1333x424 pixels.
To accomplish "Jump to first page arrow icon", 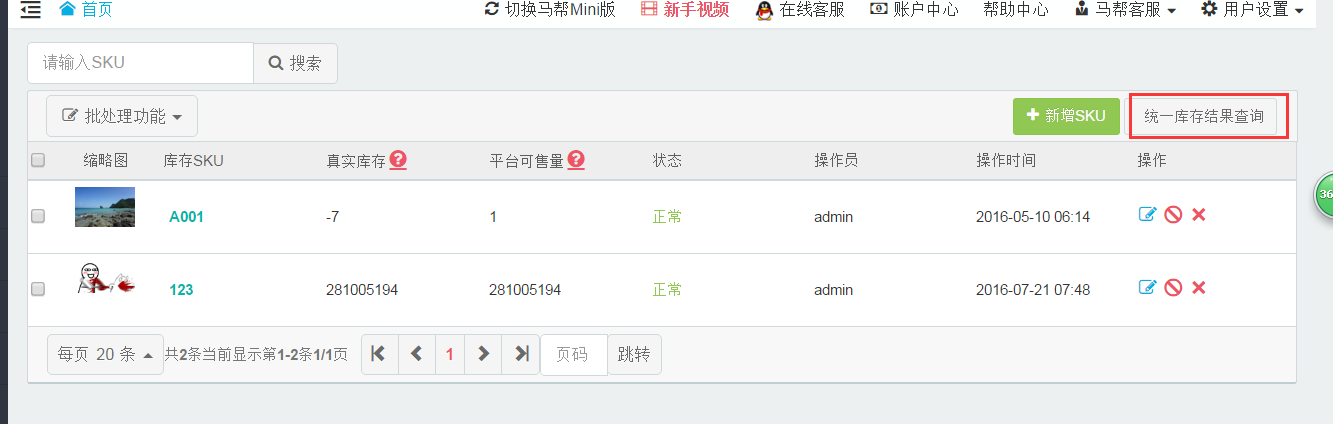I will pos(379,353).
